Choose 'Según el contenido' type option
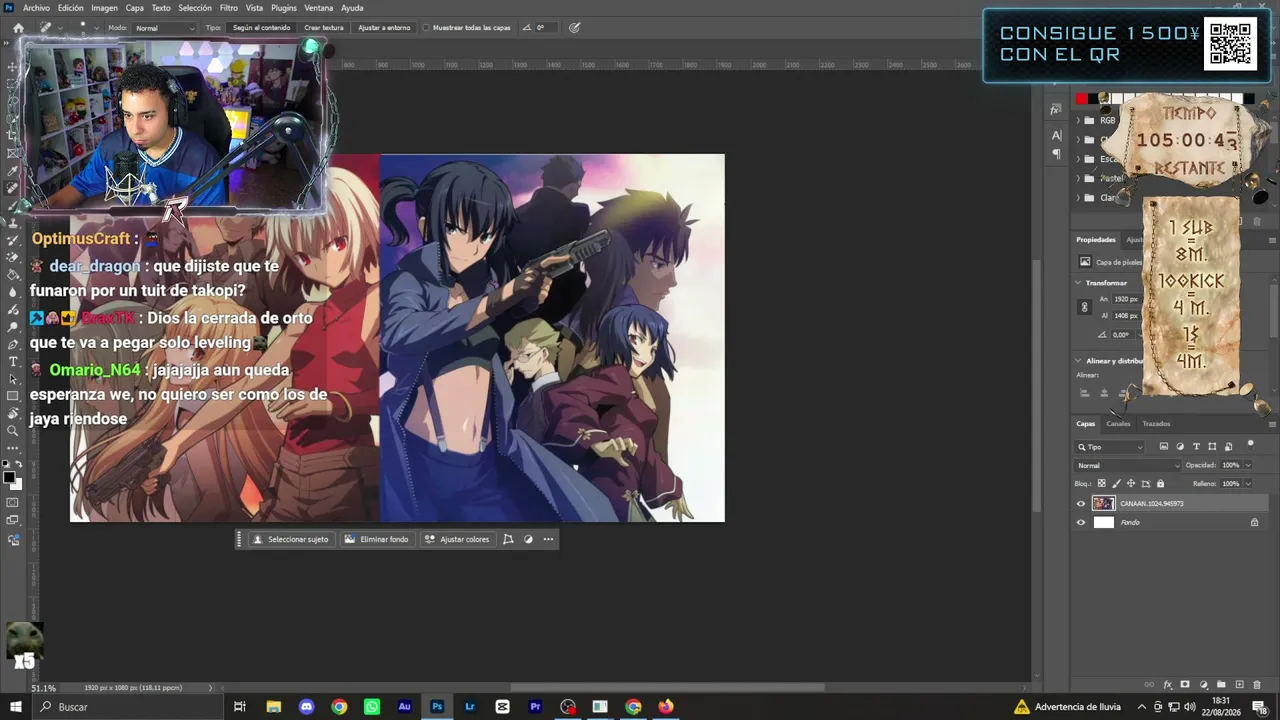This screenshot has width=1280, height=720. click(x=260, y=28)
